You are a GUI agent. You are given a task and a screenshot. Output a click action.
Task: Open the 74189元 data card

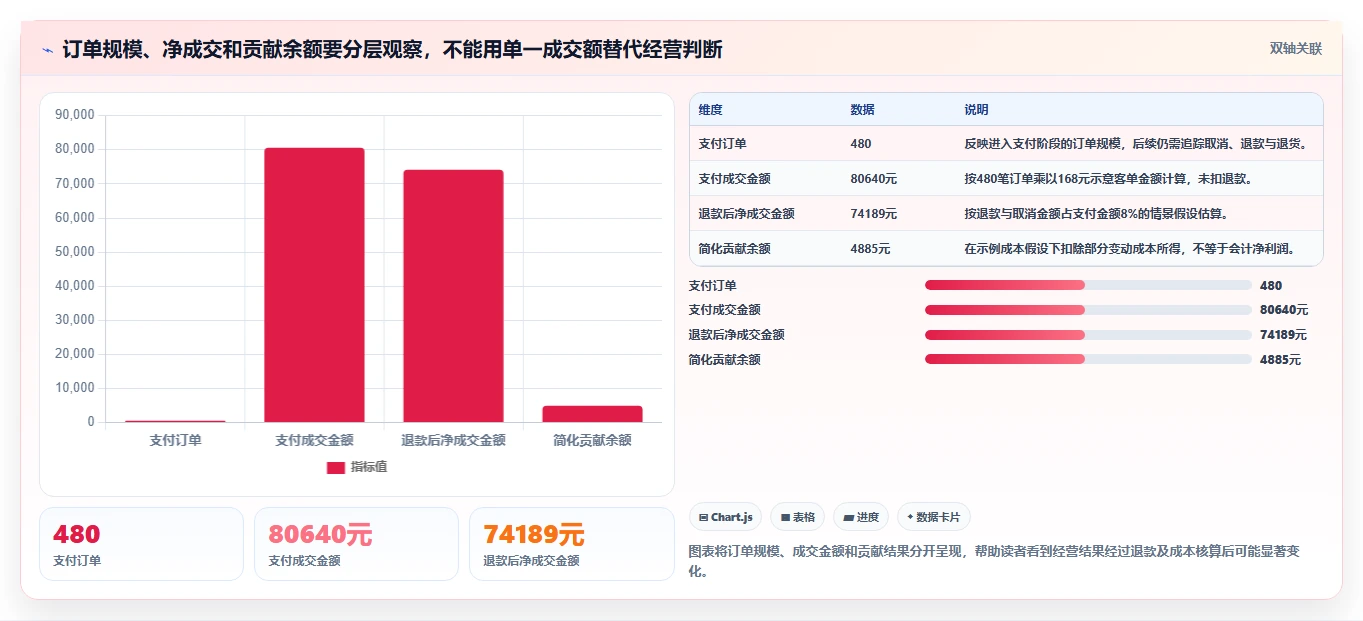572,544
